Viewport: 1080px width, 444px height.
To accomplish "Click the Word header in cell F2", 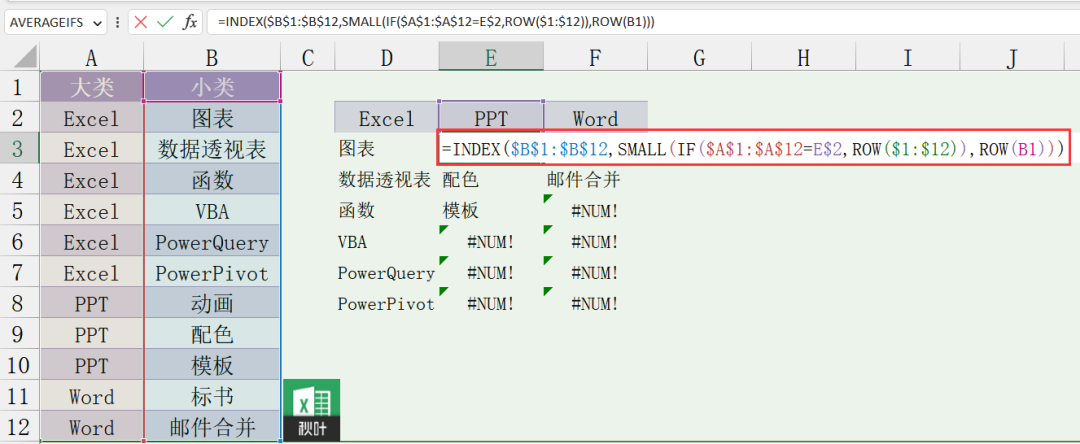I will (x=596, y=118).
